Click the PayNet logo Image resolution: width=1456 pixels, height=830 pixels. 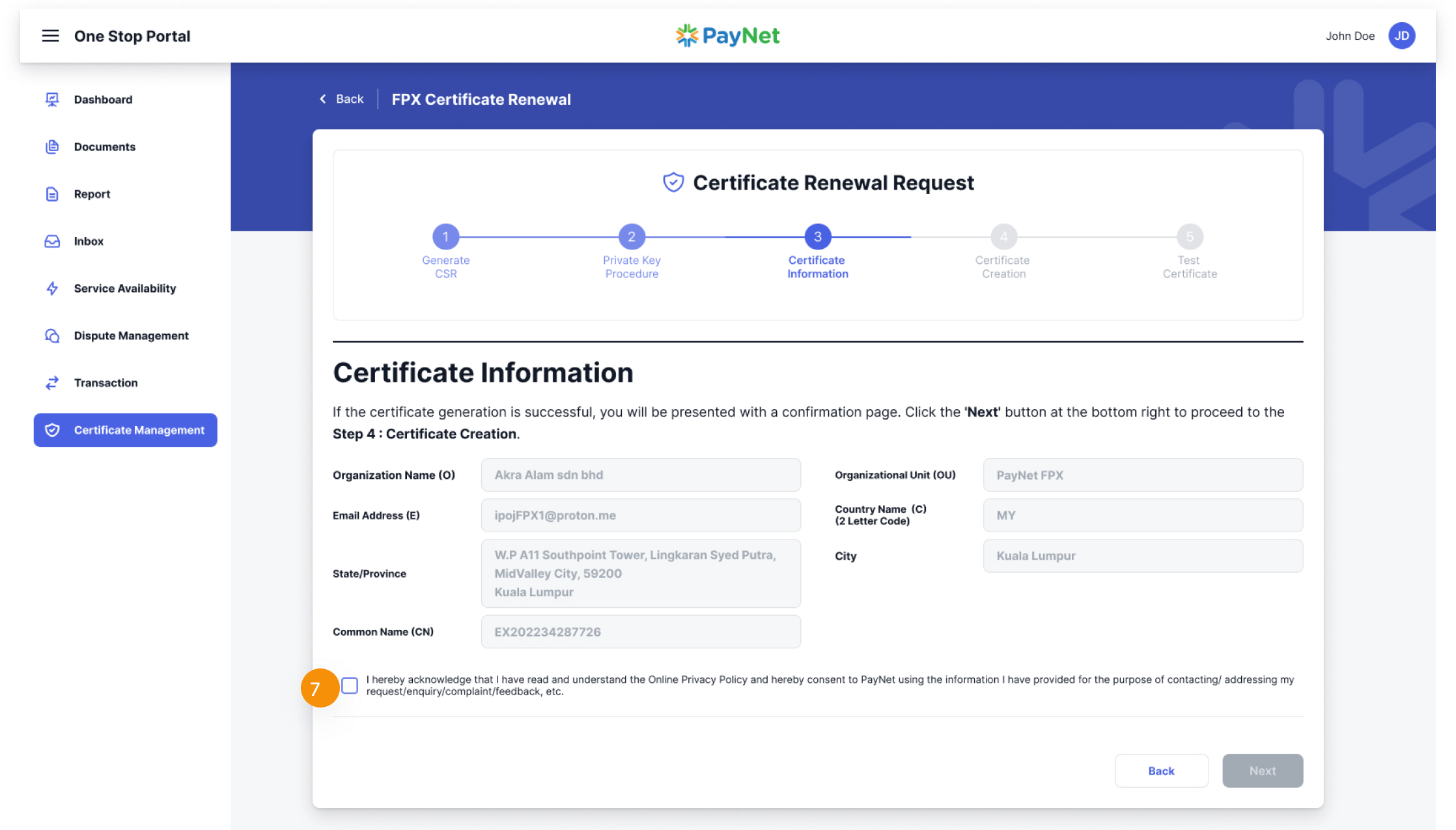[x=727, y=36]
